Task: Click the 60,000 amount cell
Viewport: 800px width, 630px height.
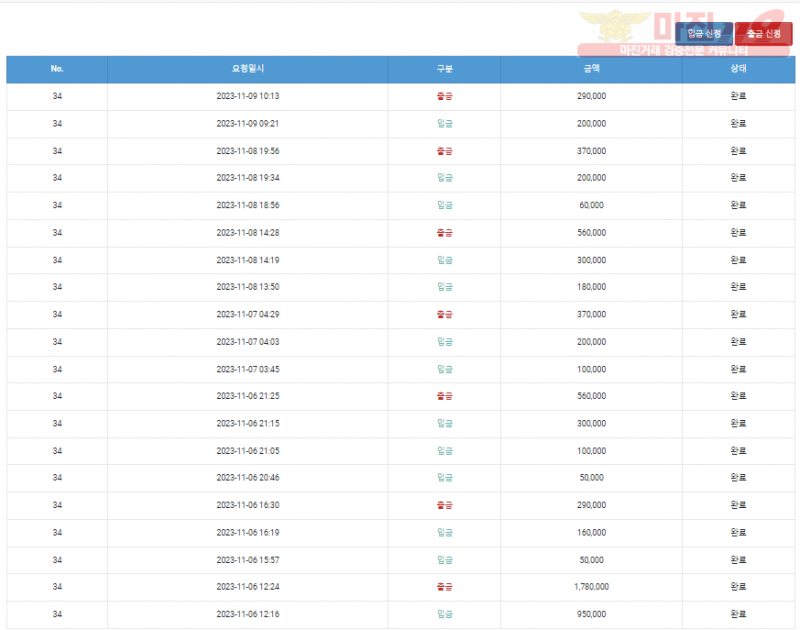Action: pos(591,205)
